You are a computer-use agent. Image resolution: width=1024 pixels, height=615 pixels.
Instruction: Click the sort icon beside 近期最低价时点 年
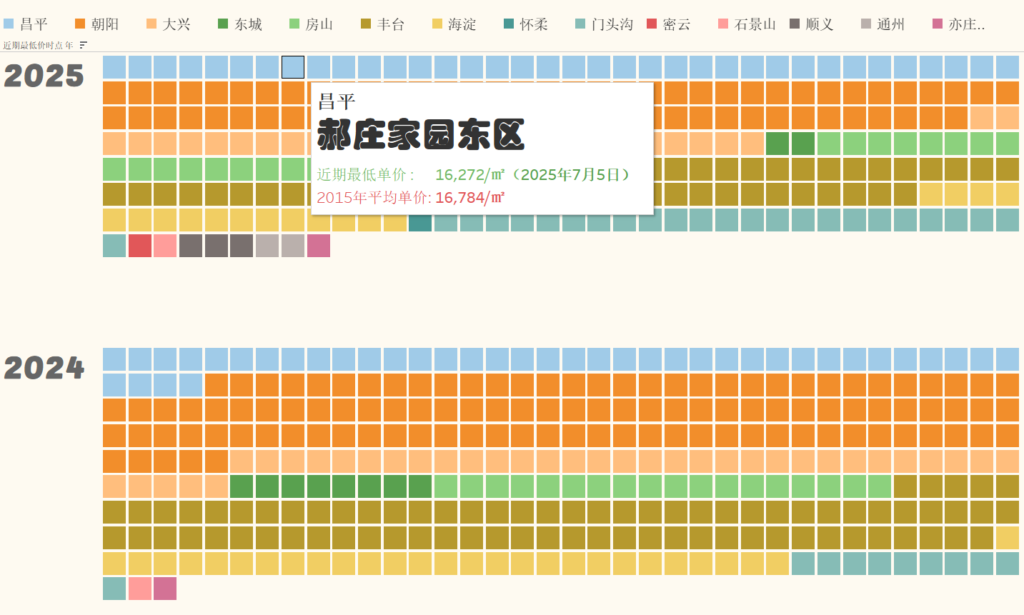coord(83,45)
